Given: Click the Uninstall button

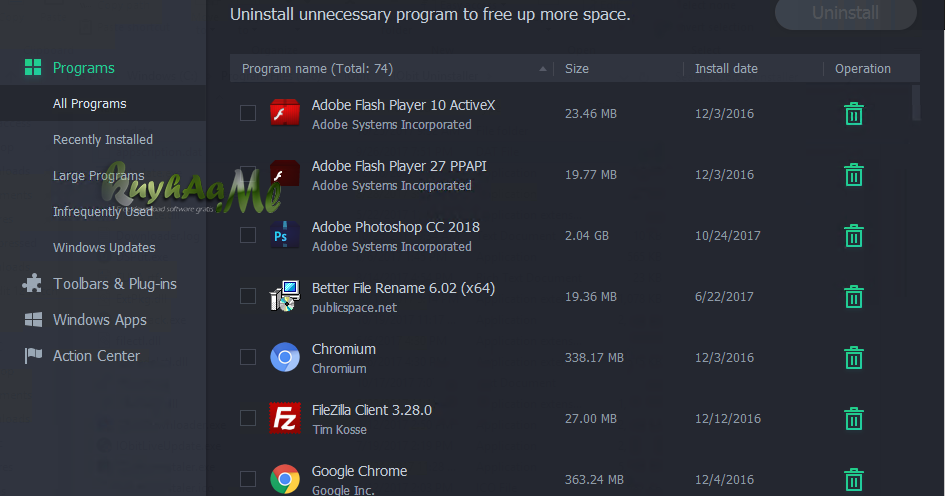Looking at the screenshot, I should click(846, 13).
